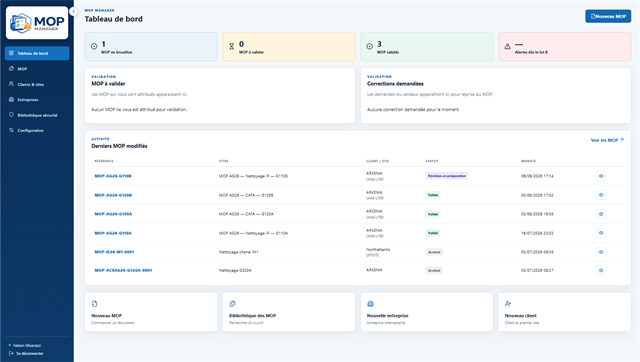Open reference MOP-AG26-G110B

[113, 176]
